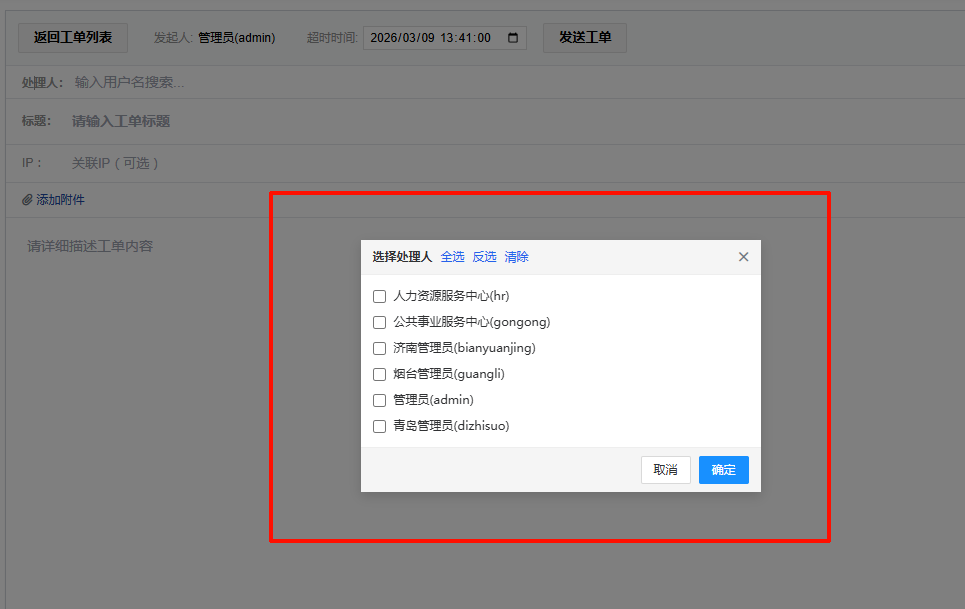Confirm selection with the 确定 button
The height and width of the screenshot is (609, 965).
(x=723, y=470)
